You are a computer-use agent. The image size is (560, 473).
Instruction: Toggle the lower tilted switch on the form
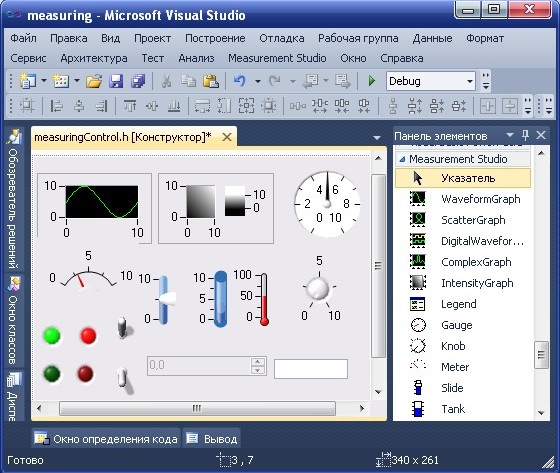click(125, 380)
